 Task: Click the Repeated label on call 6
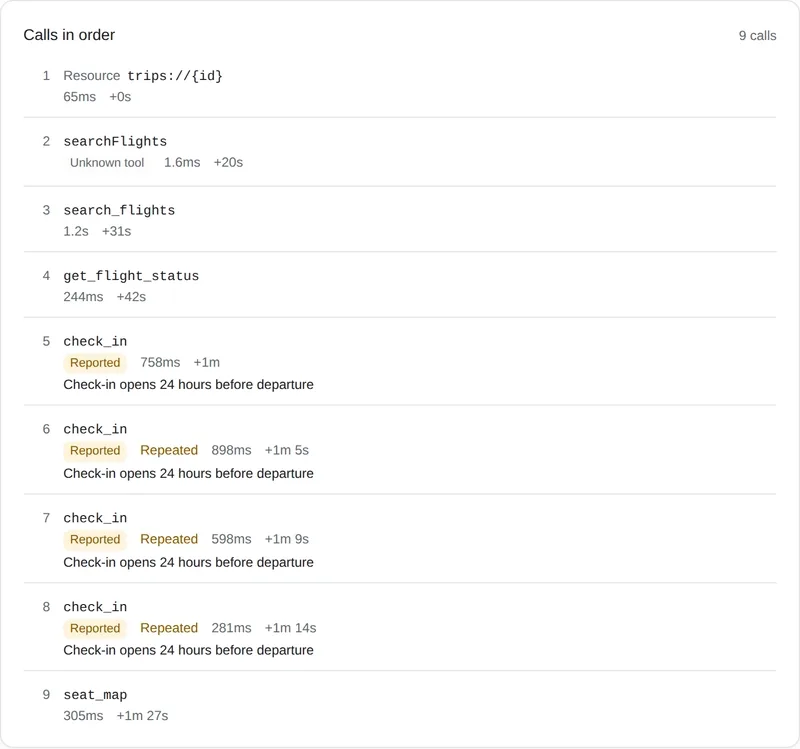click(169, 451)
